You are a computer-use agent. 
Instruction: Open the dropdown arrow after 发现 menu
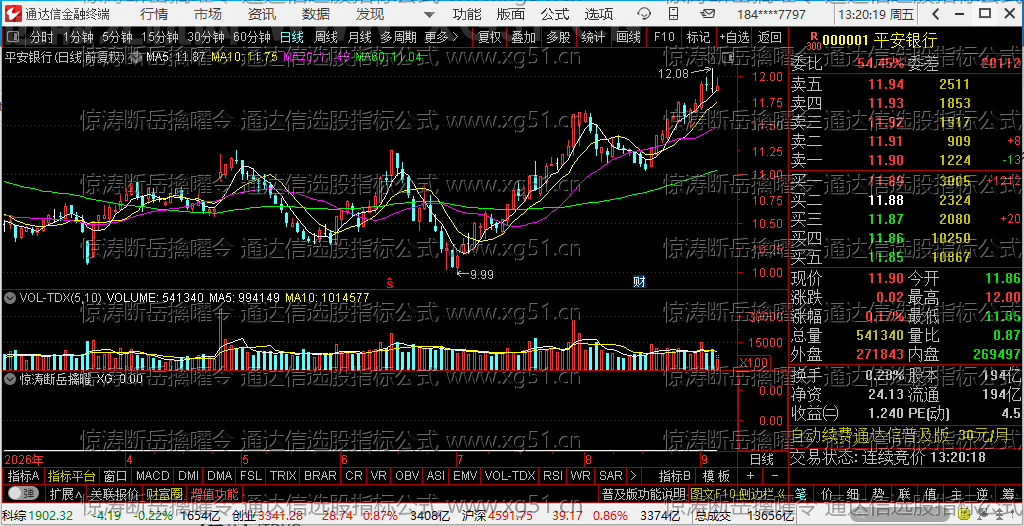(x=428, y=14)
